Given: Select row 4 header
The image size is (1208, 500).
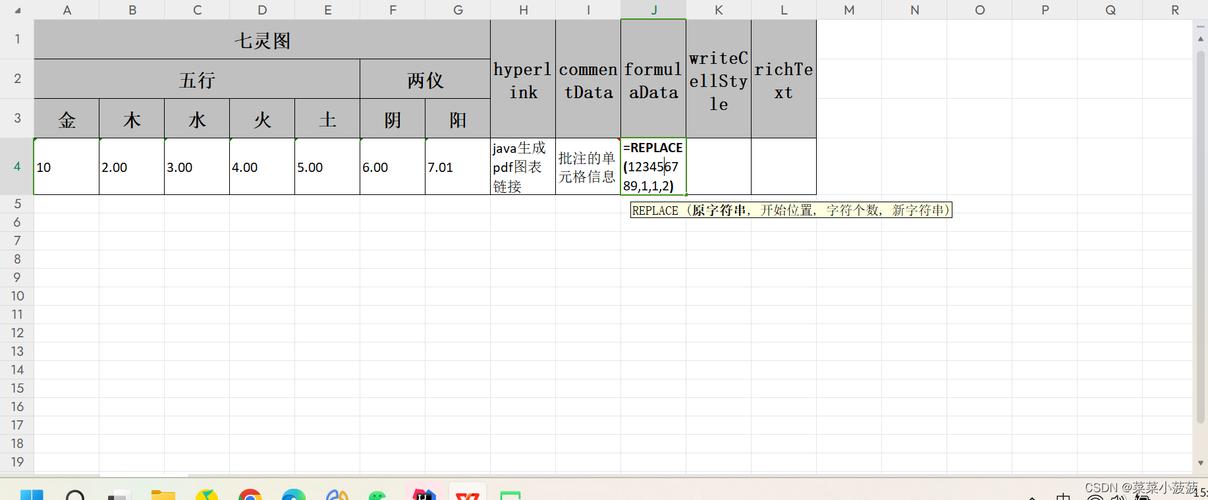Looking at the screenshot, I should tap(17, 166).
